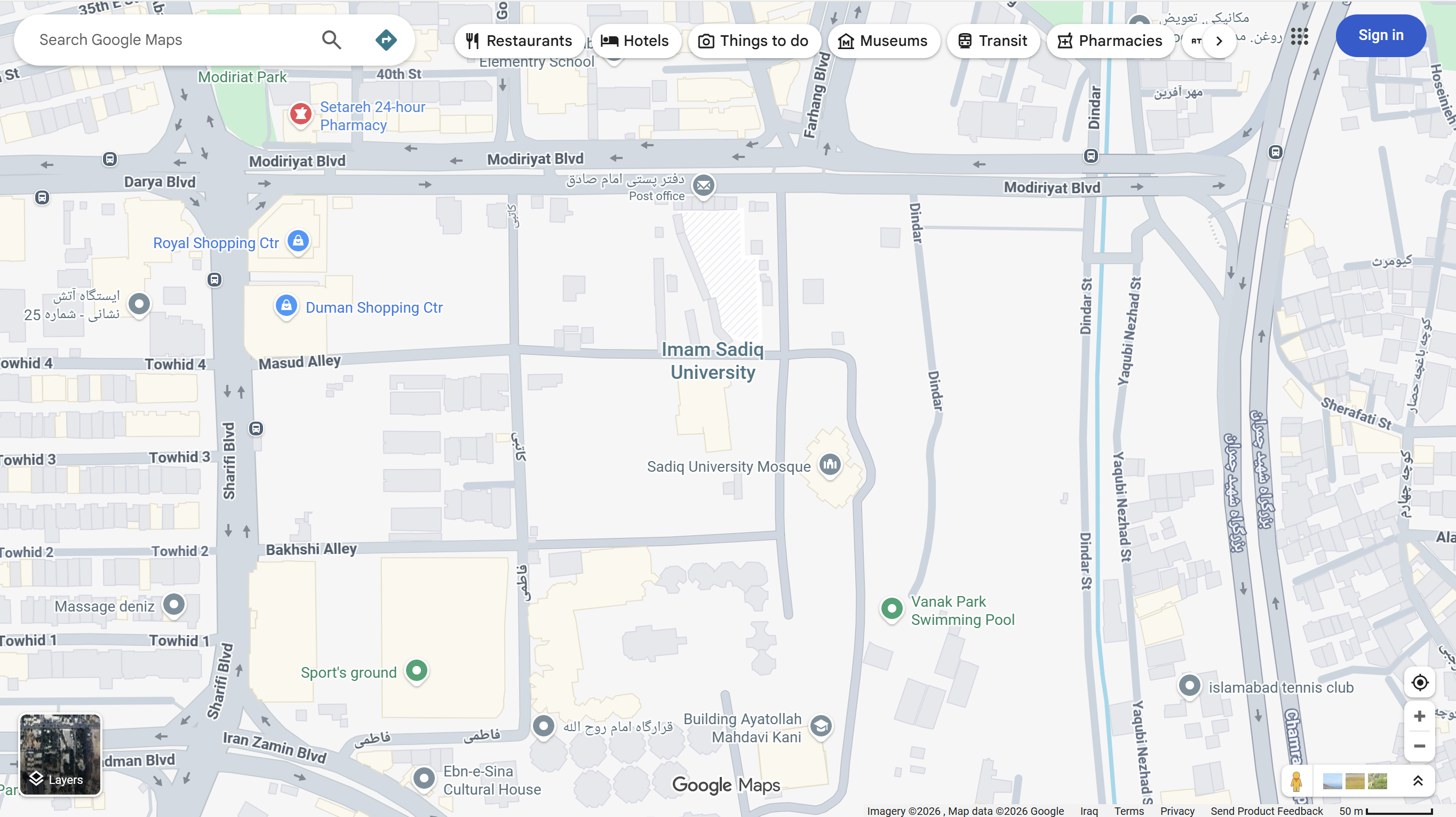Select the Museums category chip
The width and height of the screenshot is (1456, 817).
[x=884, y=41]
